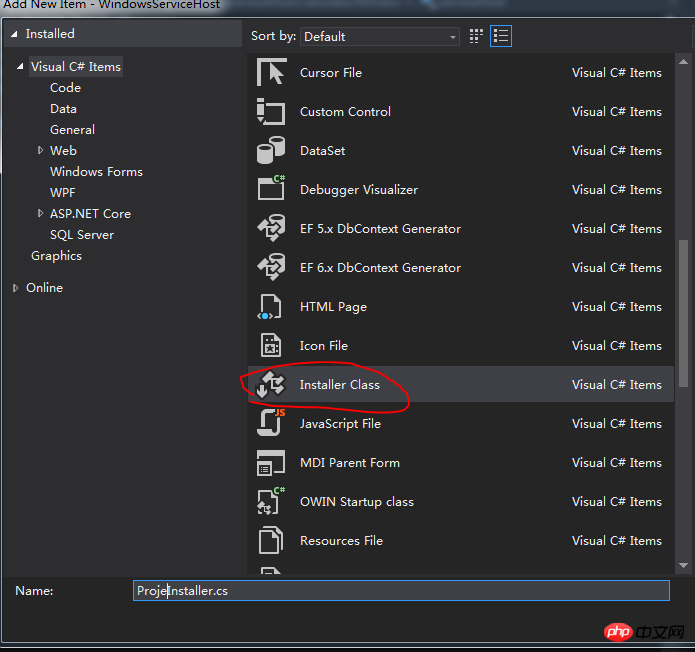Select the Web category label
The width and height of the screenshot is (695, 652).
pos(63,150)
